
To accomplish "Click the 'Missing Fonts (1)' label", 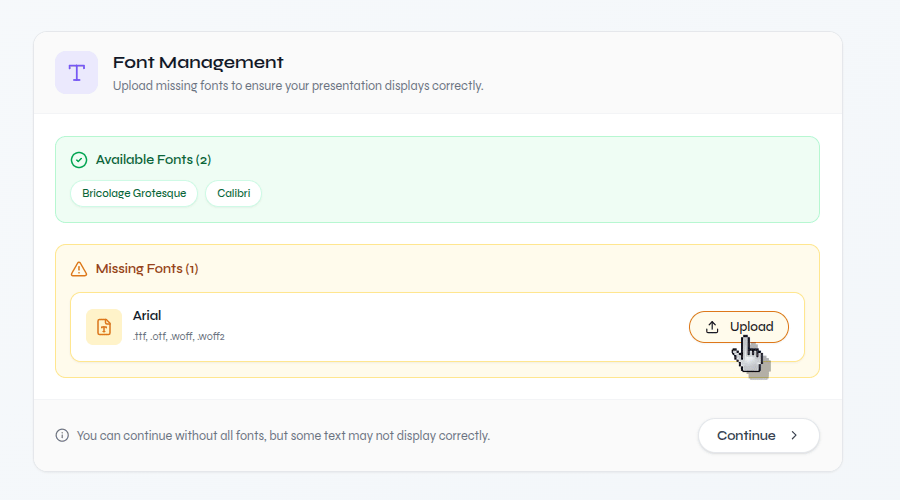I will coord(147,269).
